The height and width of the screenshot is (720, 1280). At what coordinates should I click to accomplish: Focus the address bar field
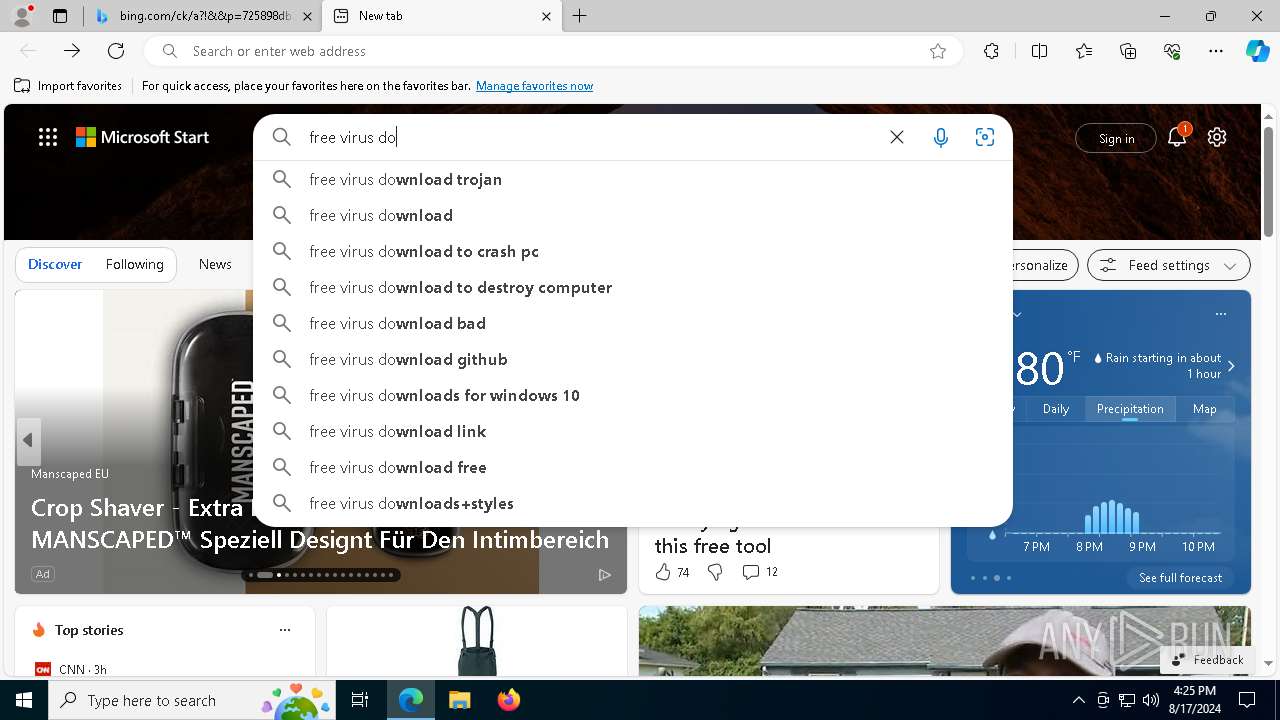tap(553, 51)
